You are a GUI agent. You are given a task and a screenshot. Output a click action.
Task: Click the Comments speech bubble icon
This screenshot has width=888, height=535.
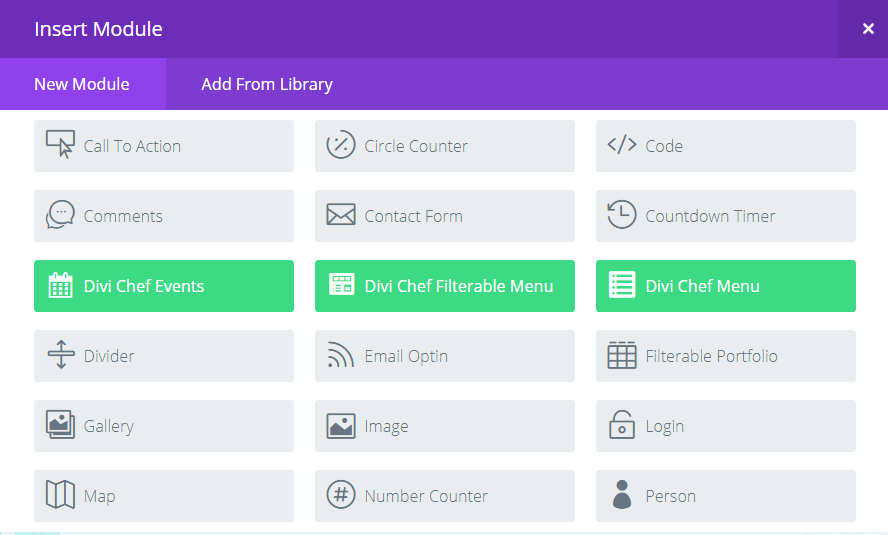click(x=60, y=215)
